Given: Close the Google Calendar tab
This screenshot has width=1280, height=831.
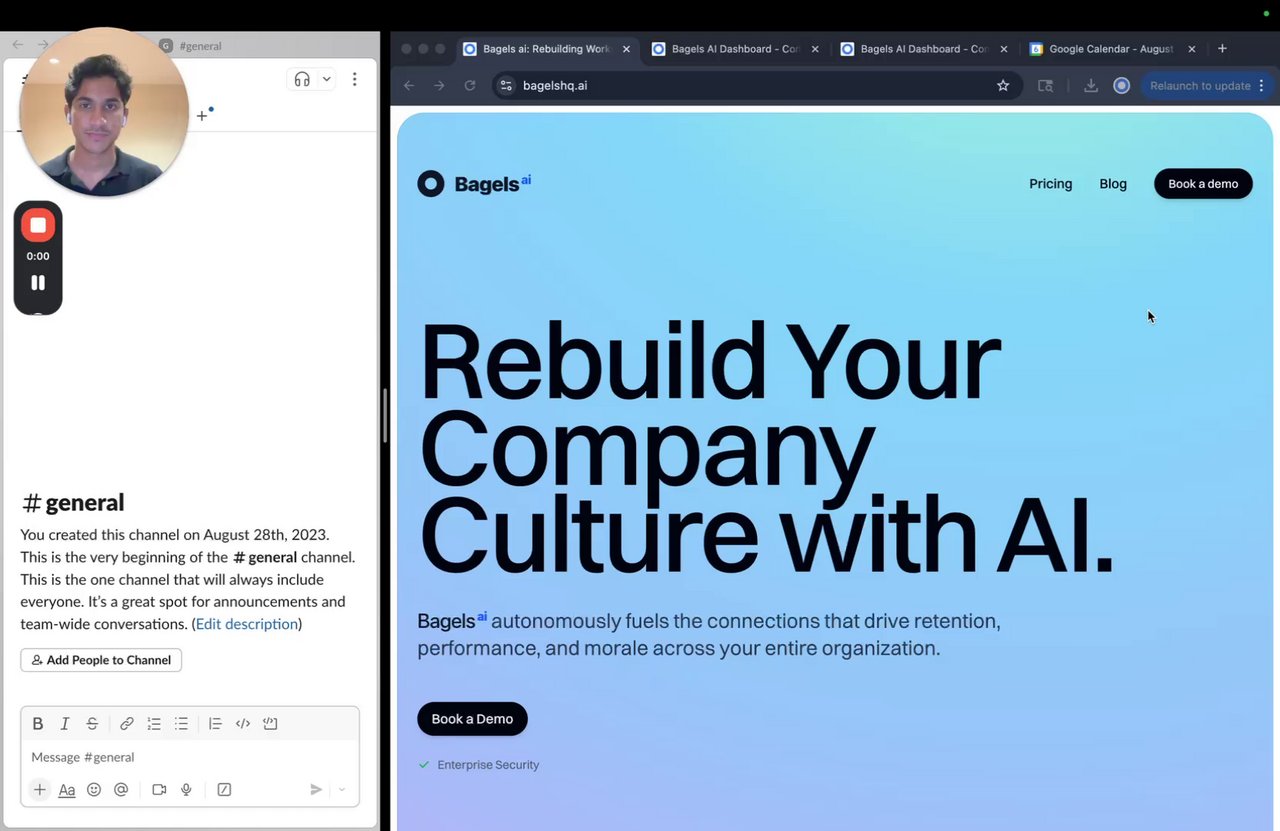Looking at the screenshot, I should pyautogui.click(x=1191, y=49).
